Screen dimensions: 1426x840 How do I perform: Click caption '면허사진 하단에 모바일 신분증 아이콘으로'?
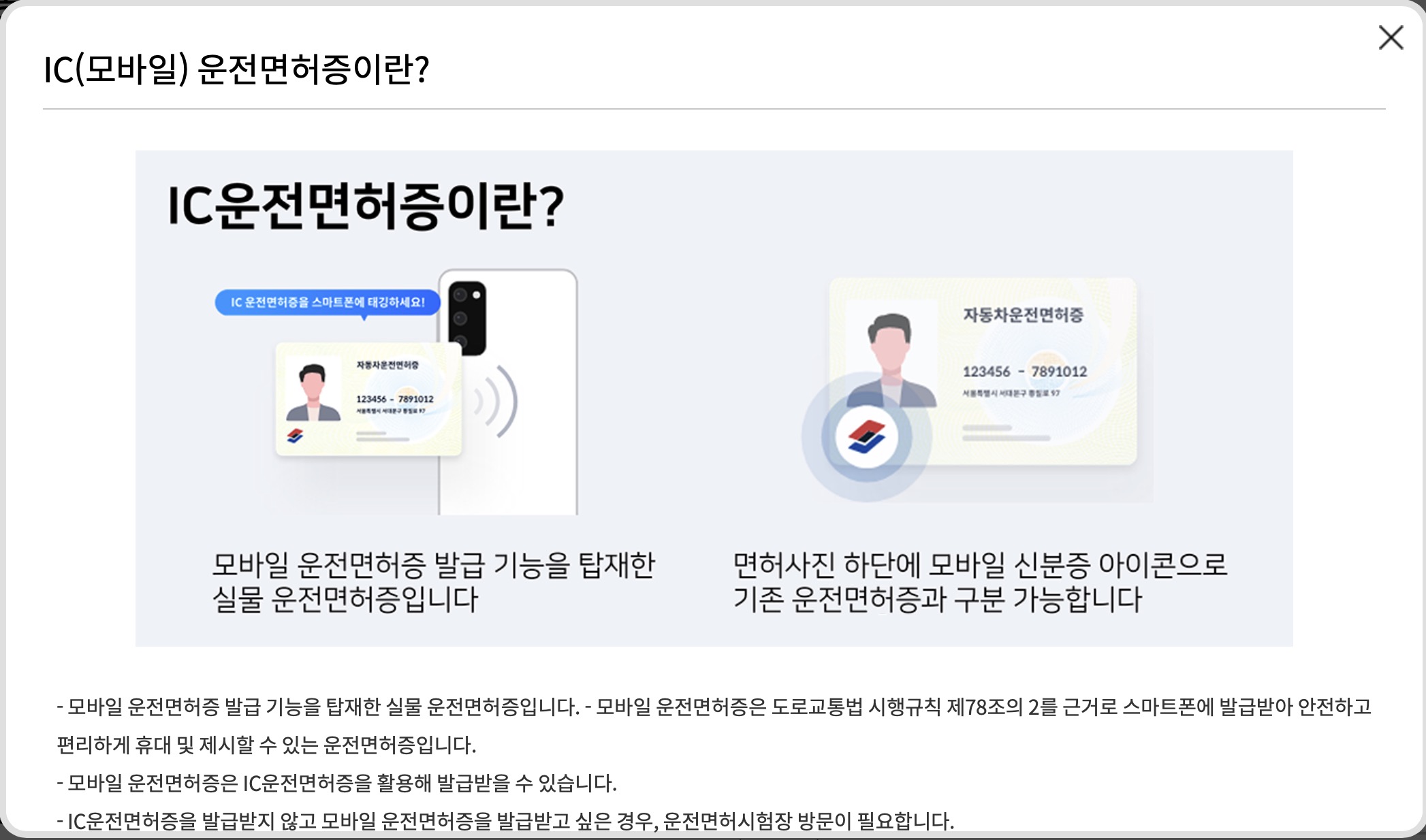point(980,564)
